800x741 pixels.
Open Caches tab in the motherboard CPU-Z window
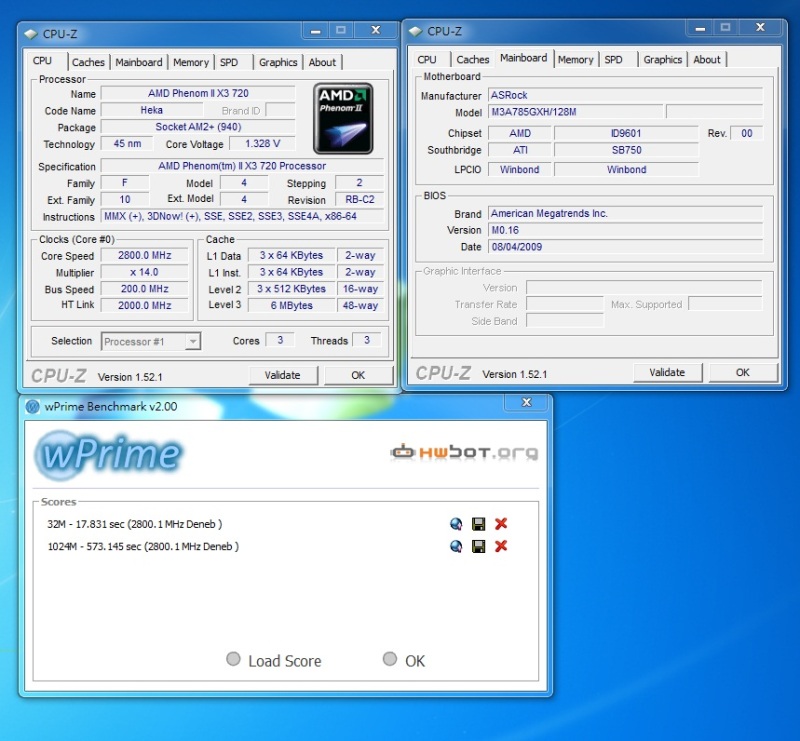click(473, 60)
